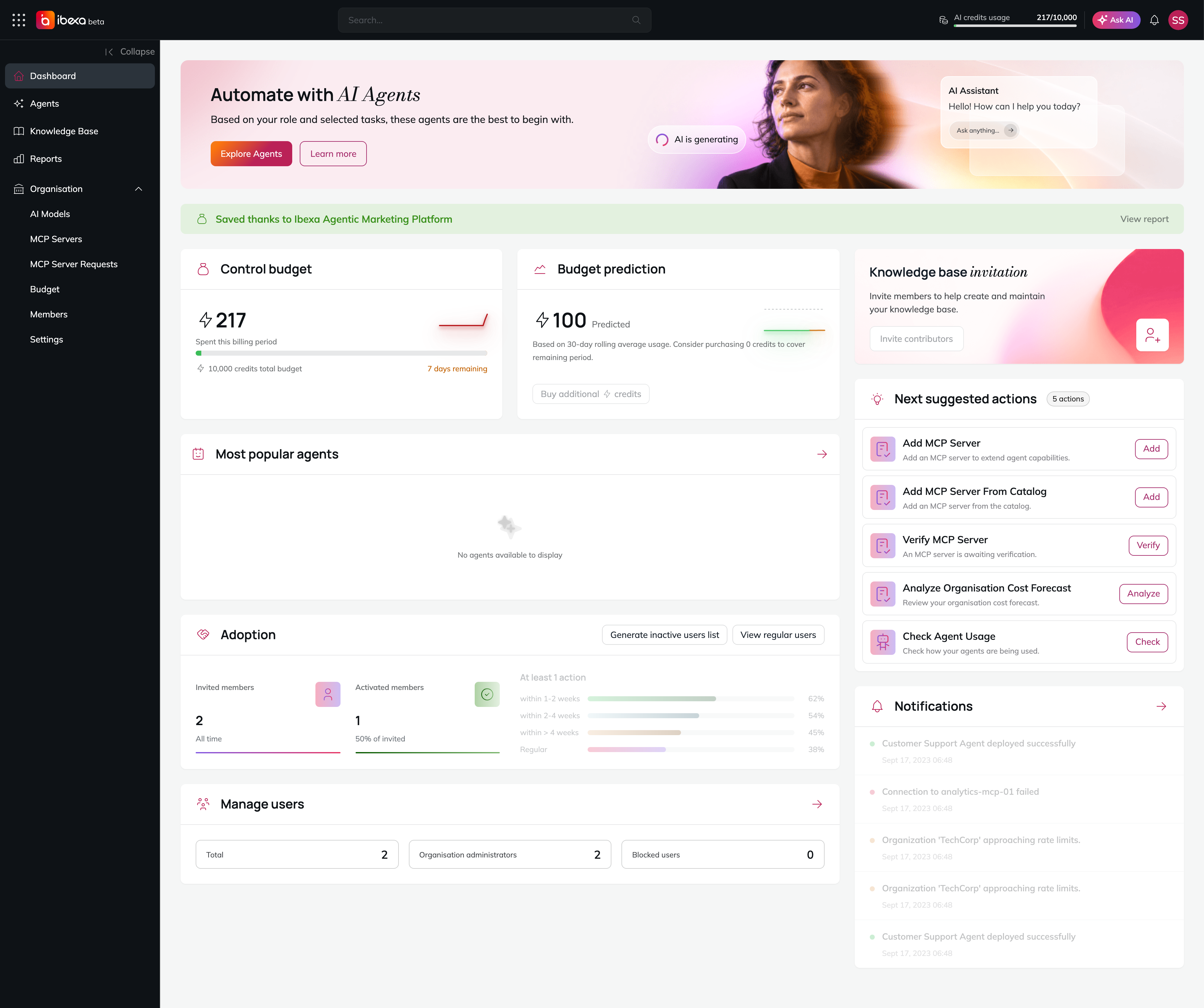This screenshot has height=1008, width=1204.
Task: Open Agents in the sidebar
Action: 80,103
